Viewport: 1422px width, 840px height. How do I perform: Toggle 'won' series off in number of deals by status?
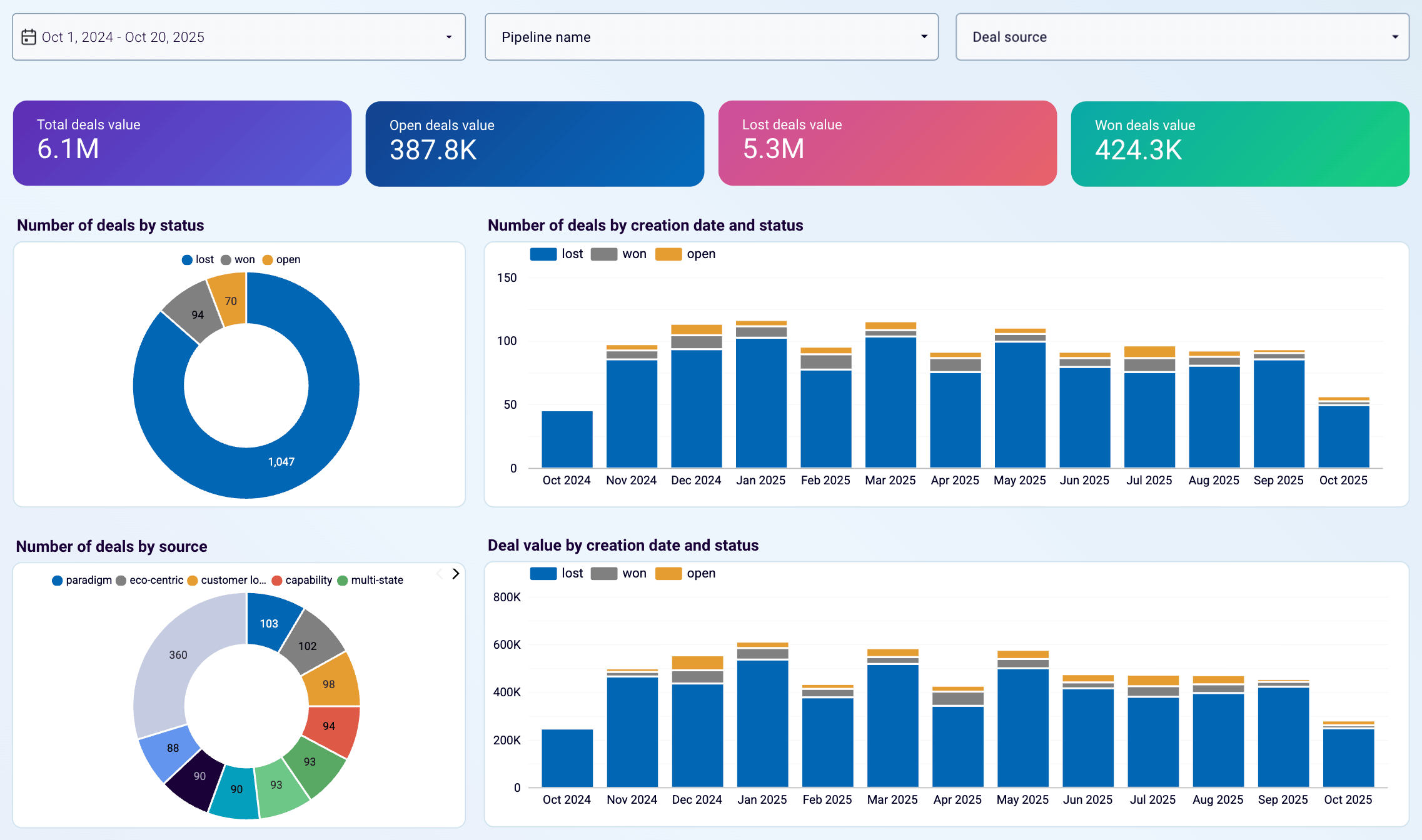click(x=226, y=259)
